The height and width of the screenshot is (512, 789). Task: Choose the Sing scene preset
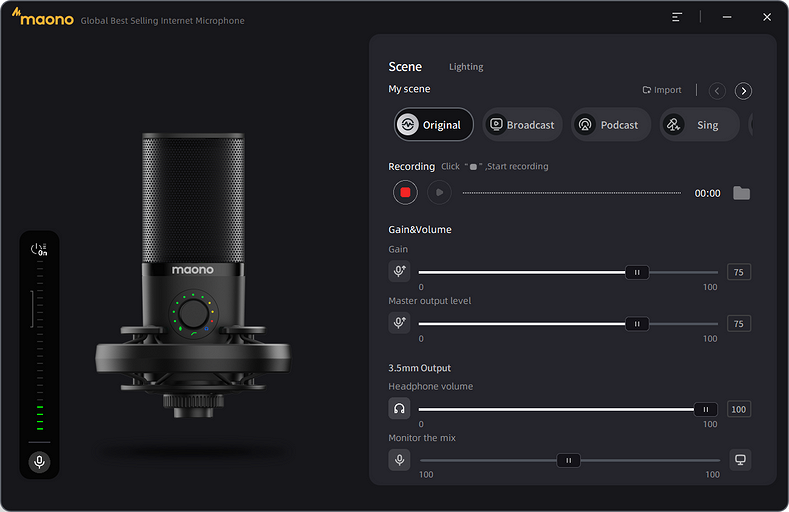click(x=697, y=125)
